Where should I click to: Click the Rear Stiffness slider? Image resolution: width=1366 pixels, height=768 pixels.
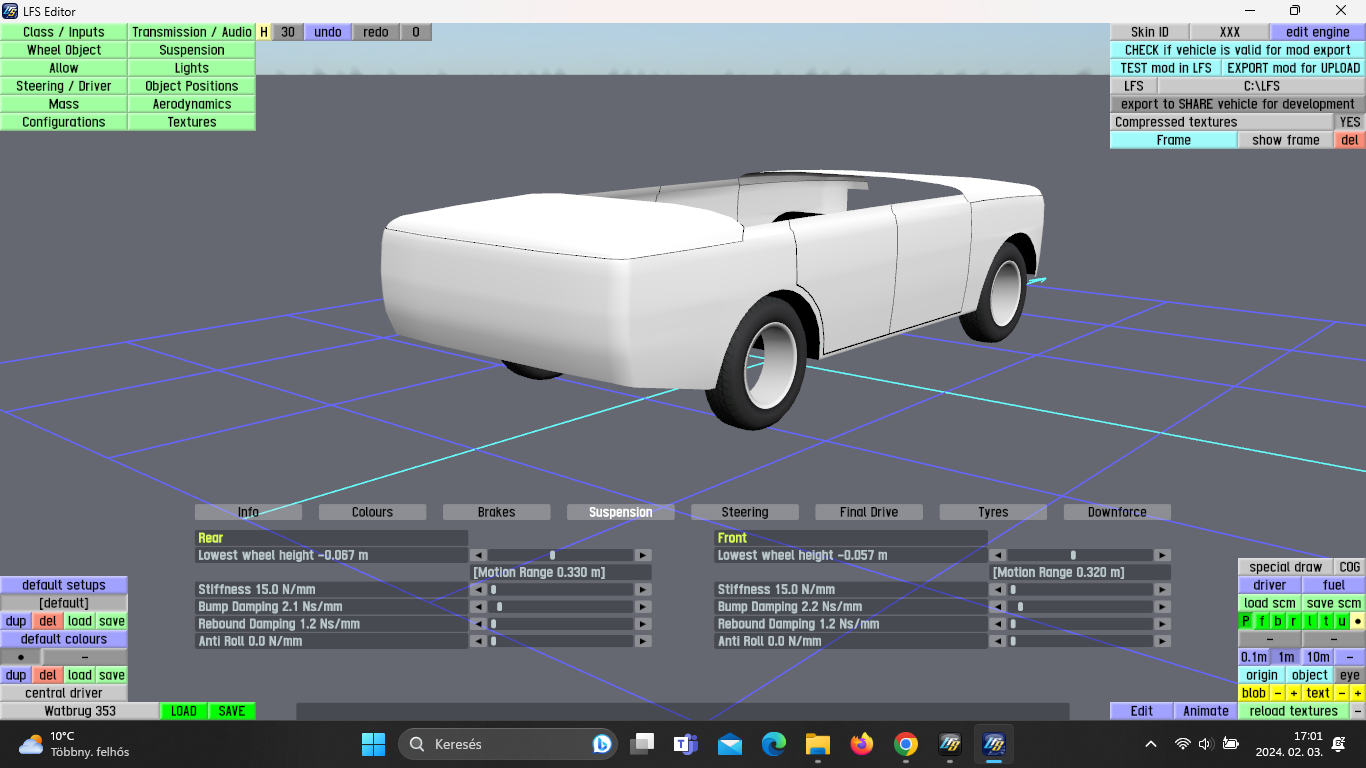pyautogui.click(x=561, y=589)
